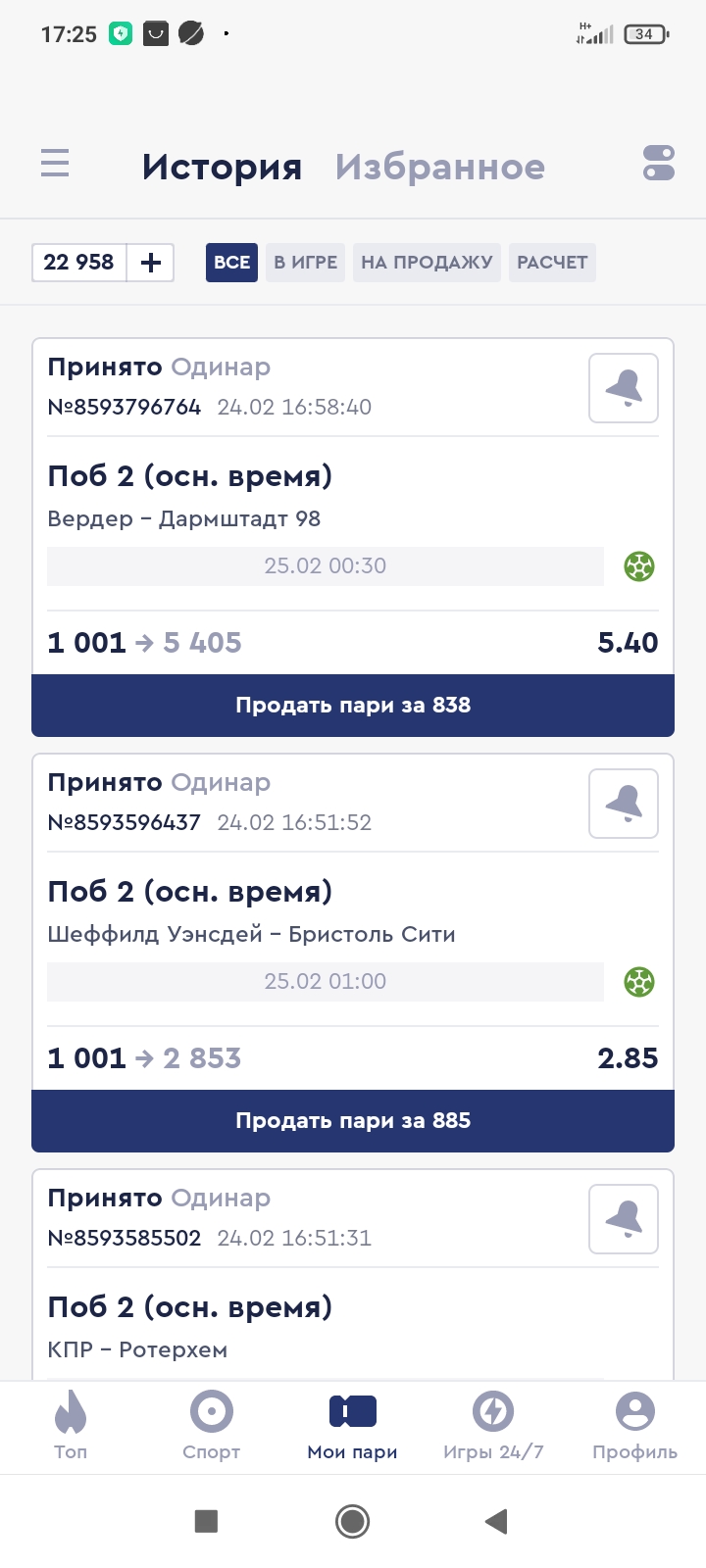
Task: Open the hamburger menu
Action: coord(55,163)
